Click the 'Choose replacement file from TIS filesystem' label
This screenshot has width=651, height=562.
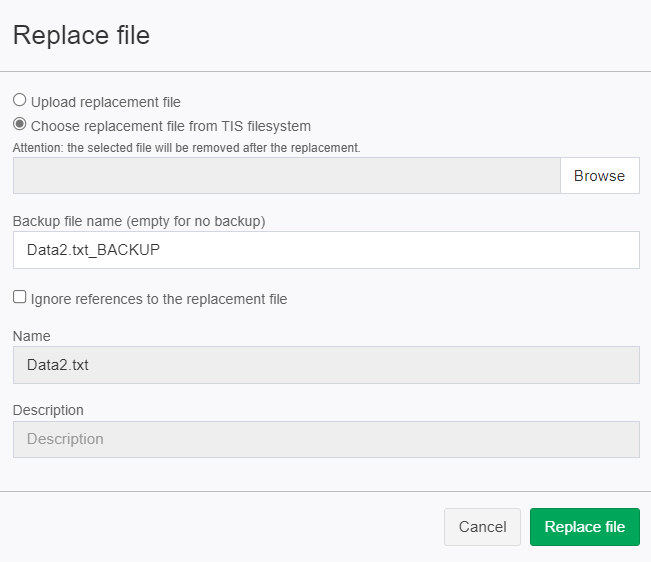171,126
